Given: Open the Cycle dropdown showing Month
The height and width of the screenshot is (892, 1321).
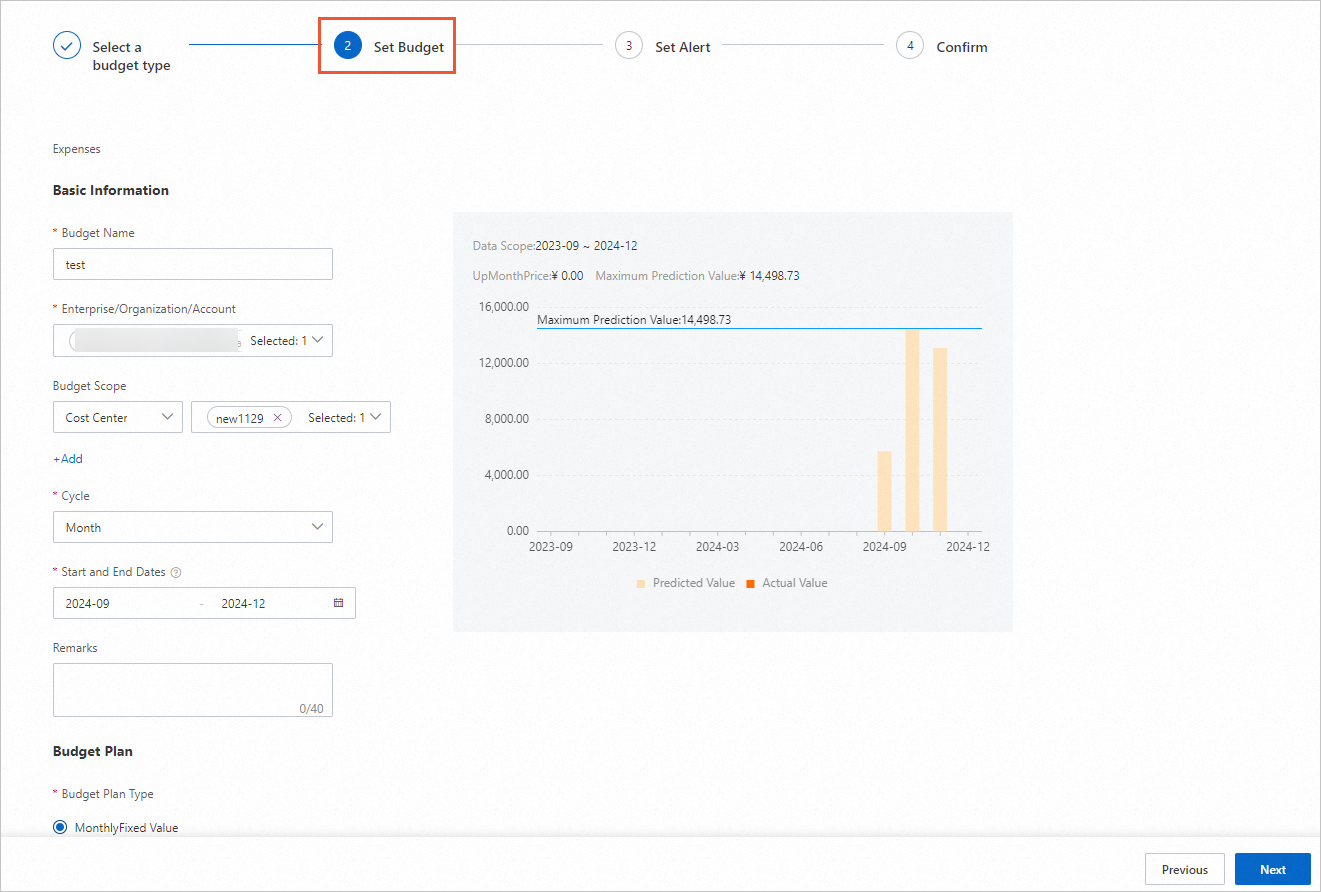Looking at the screenshot, I should (193, 527).
